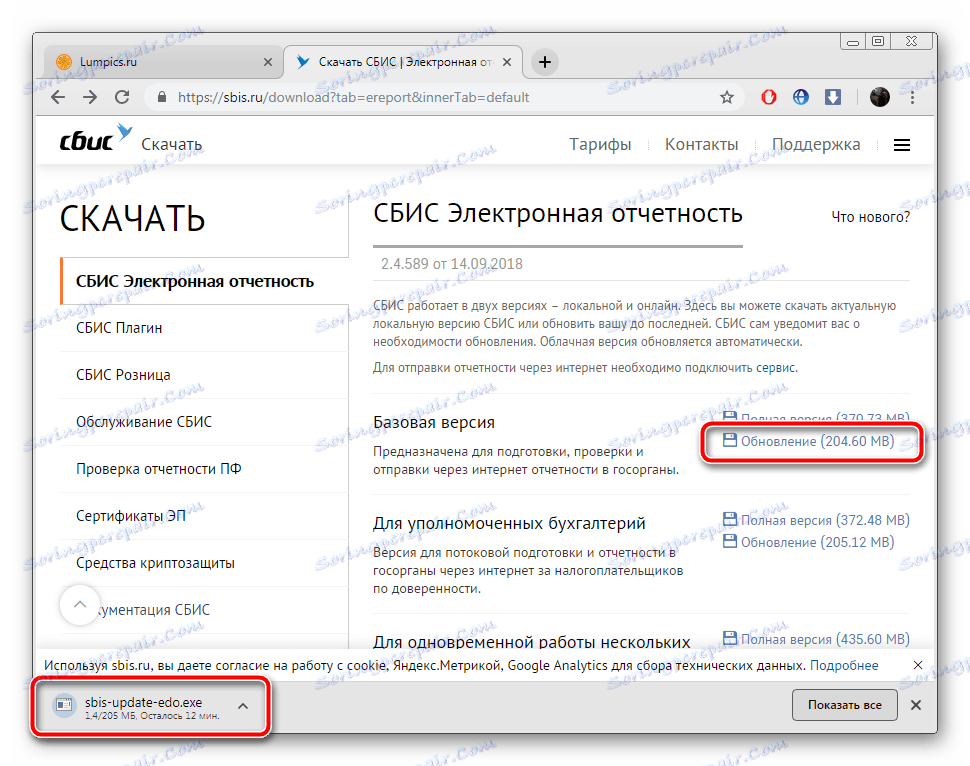Viewport: 970px width, 766px height.
Task: Click the disk icon beside Обновление (205.12 MB)
Action: coord(730,541)
